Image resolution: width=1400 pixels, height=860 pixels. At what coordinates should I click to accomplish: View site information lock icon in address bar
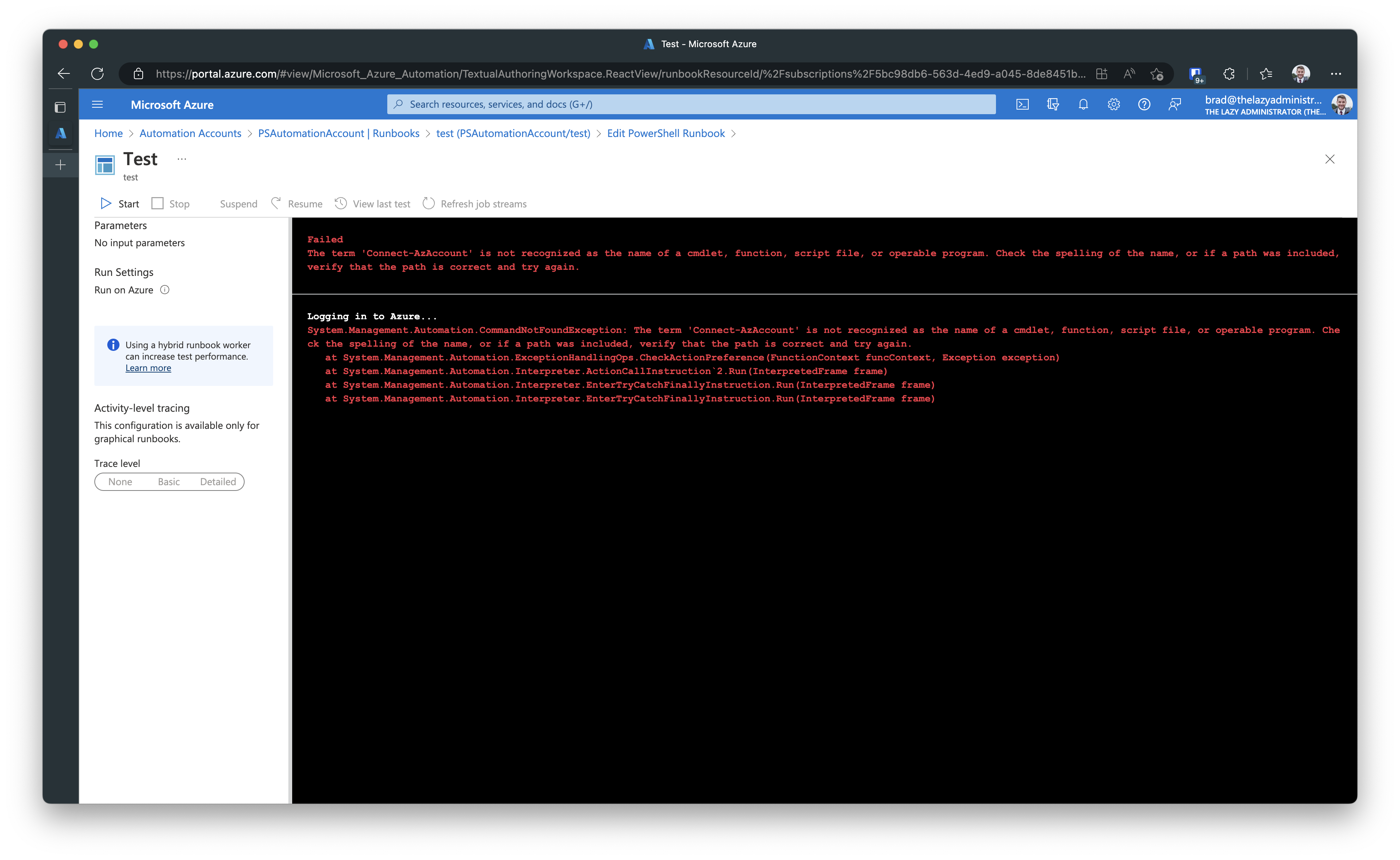(138, 74)
